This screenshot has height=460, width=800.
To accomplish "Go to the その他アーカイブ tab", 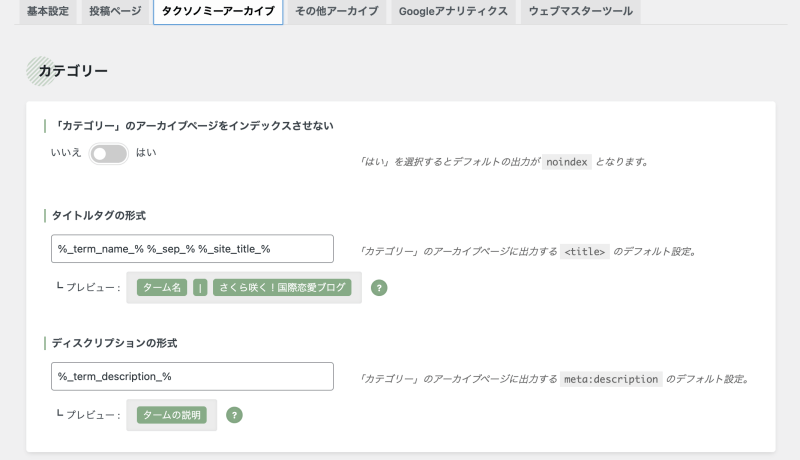I will 337,11.
